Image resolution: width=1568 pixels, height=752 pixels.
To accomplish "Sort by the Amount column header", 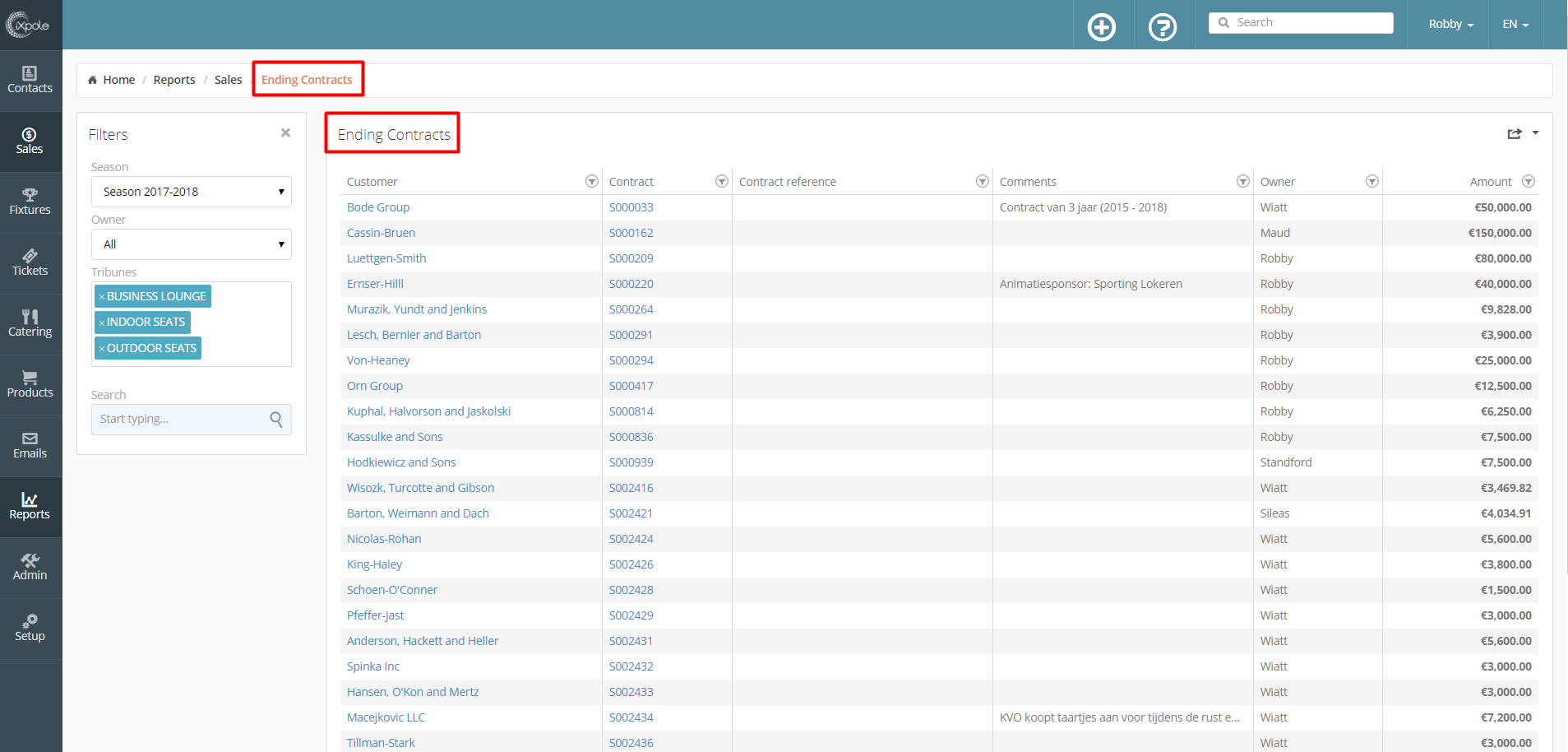I will 1491,182.
